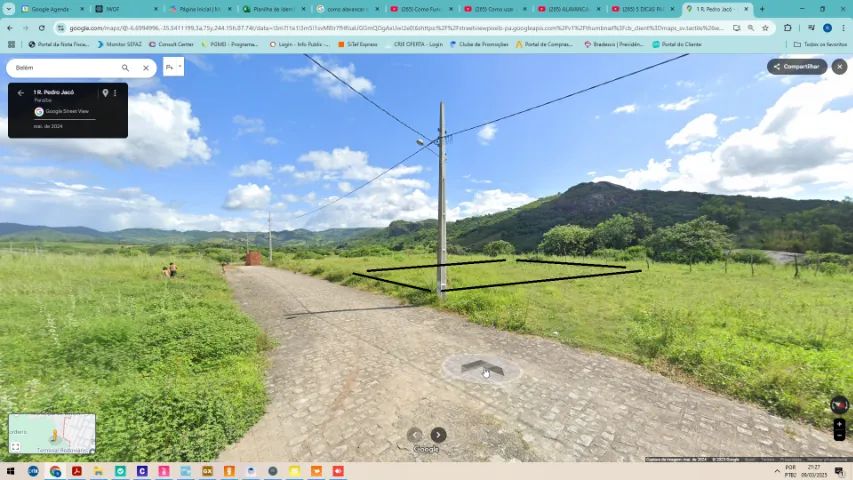Open the Windows Start menu
This screenshot has width=853, height=480.
tap(11, 471)
